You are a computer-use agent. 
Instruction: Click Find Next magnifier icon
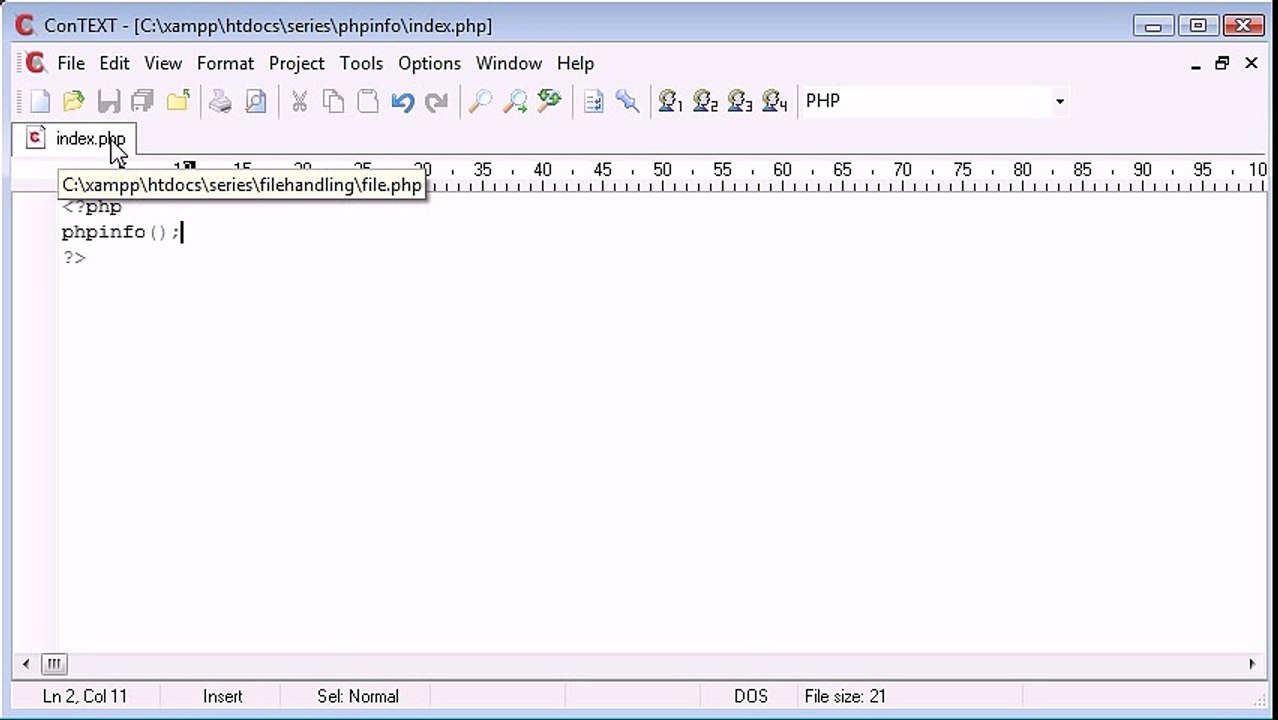coord(515,101)
